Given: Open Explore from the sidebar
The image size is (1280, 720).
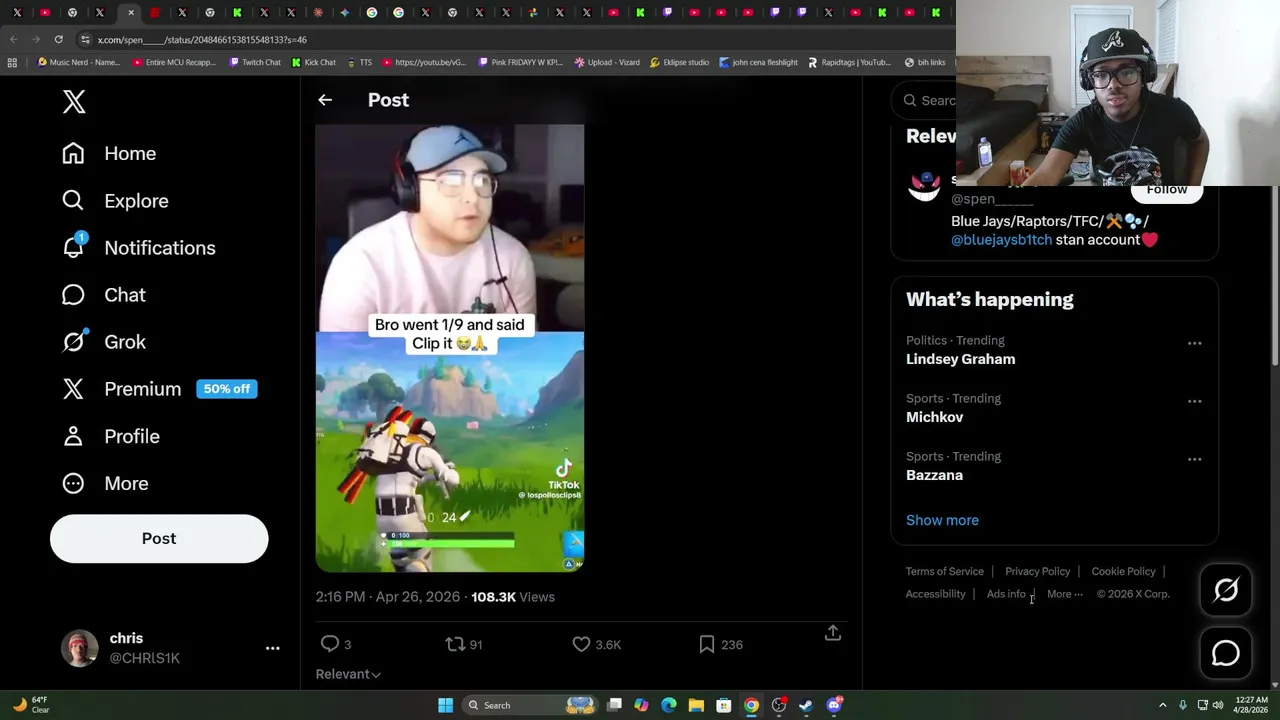Looking at the screenshot, I should coord(115,200).
